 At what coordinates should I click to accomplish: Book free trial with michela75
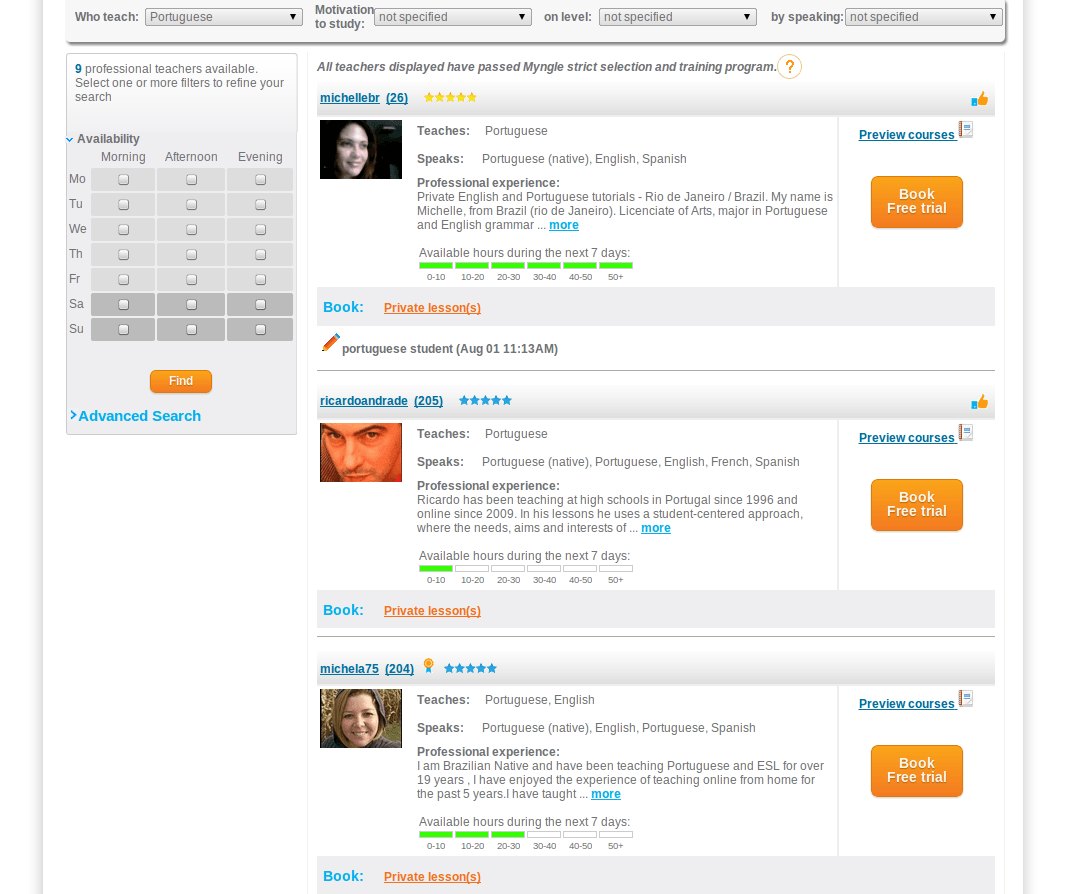click(x=916, y=771)
